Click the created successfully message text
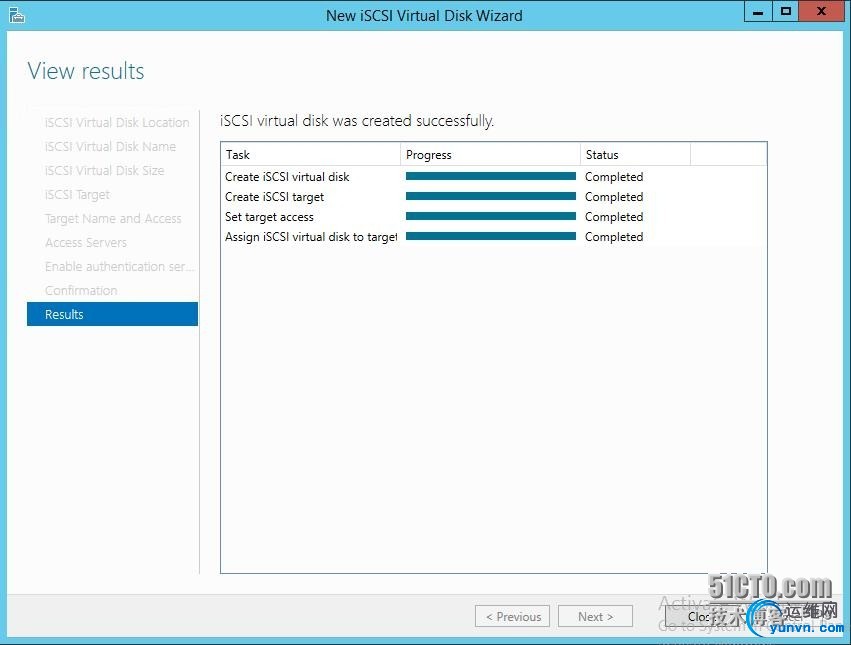This screenshot has height=645, width=851. (357, 121)
